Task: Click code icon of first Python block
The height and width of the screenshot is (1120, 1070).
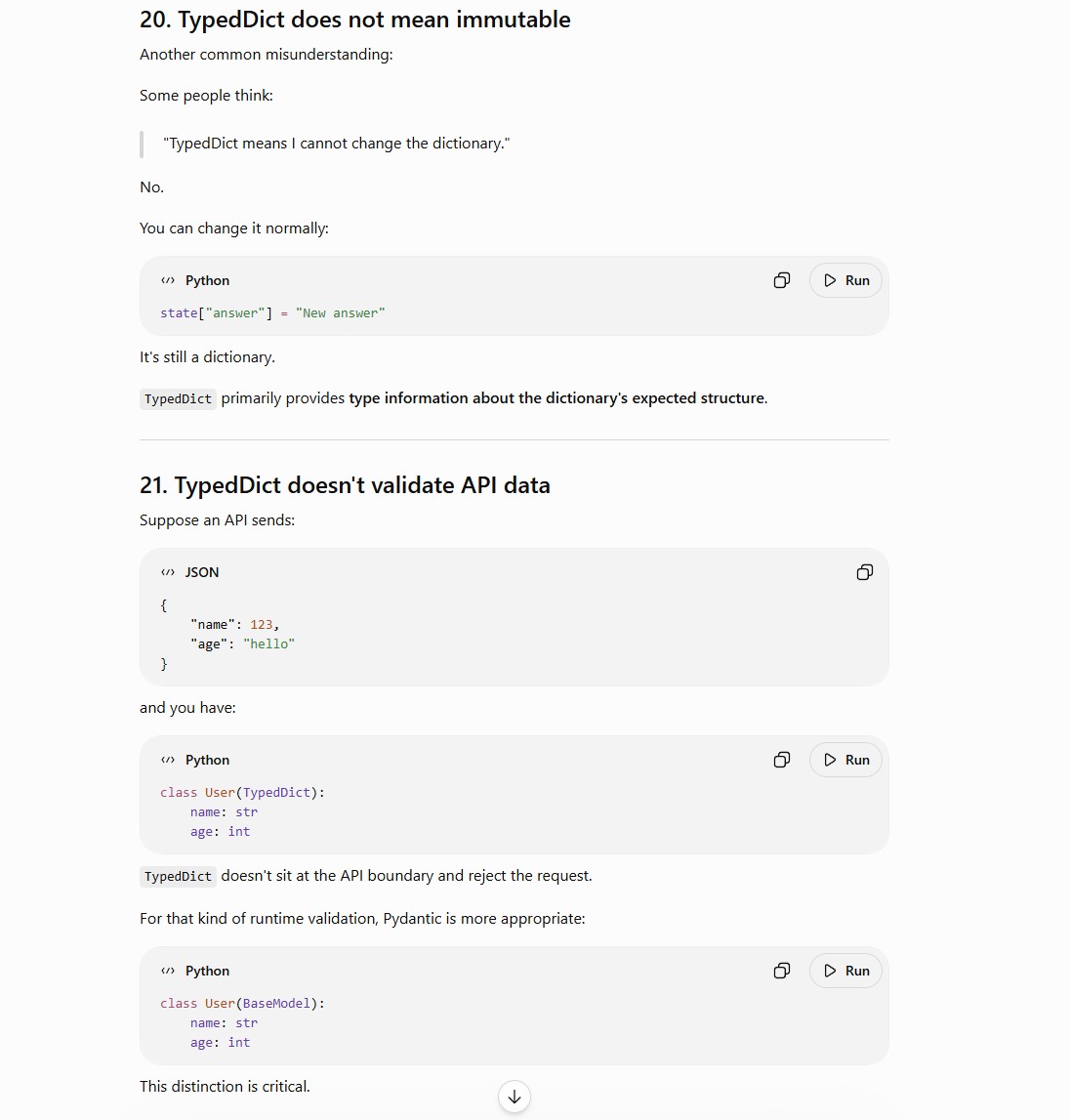Action: click(x=168, y=280)
